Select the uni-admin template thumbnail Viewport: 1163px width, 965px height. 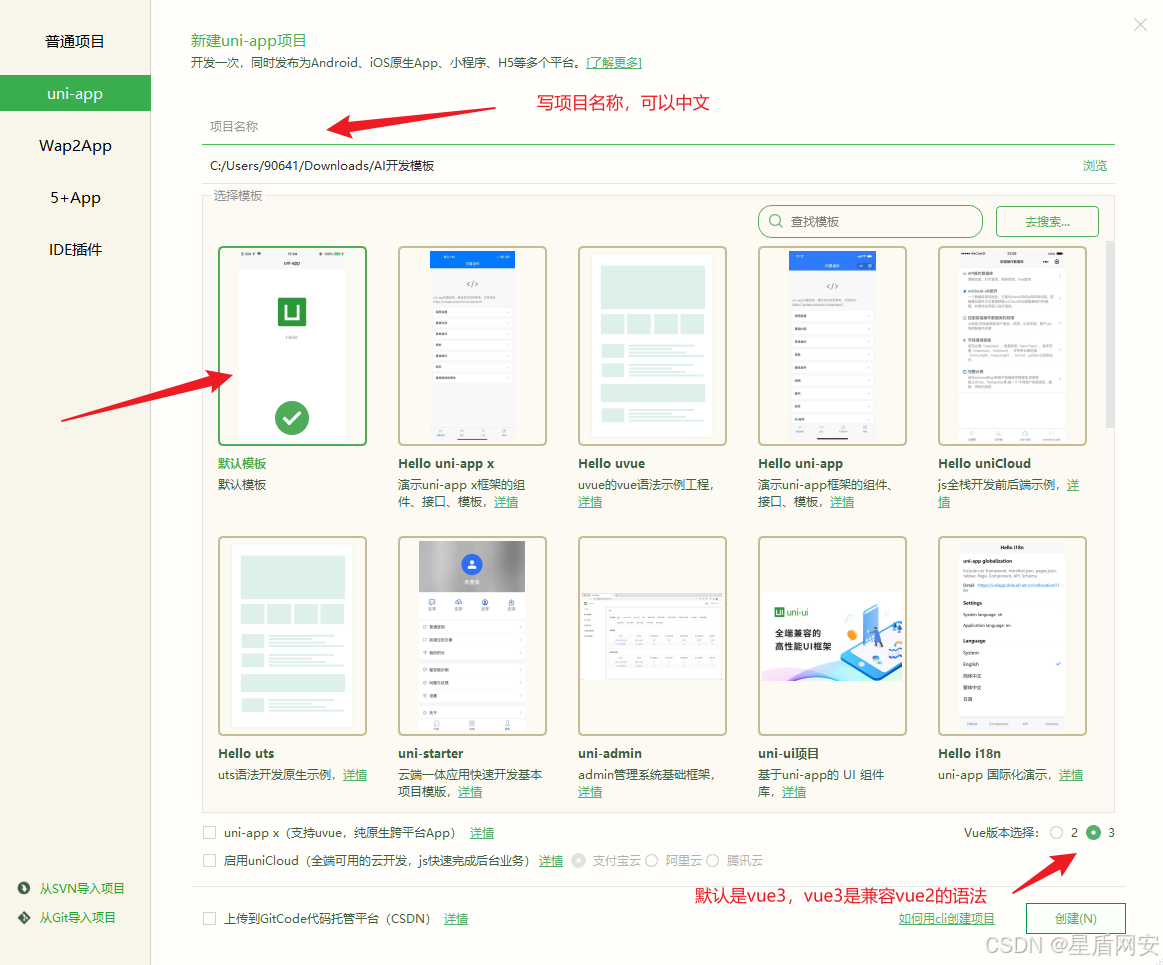click(652, 636)
